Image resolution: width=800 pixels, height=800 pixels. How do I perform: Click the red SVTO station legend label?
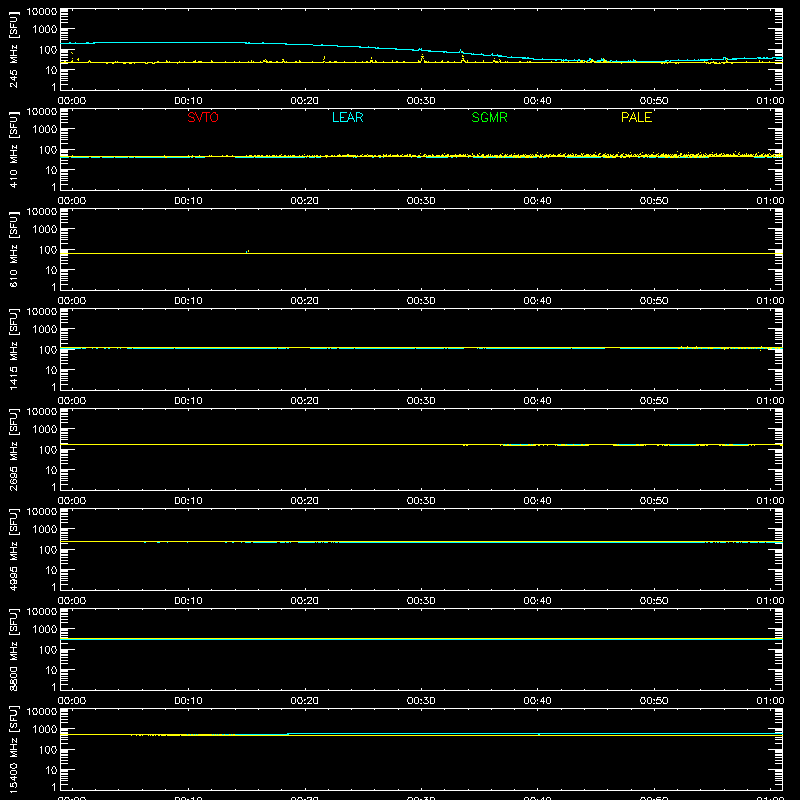[x=203, y=117]
